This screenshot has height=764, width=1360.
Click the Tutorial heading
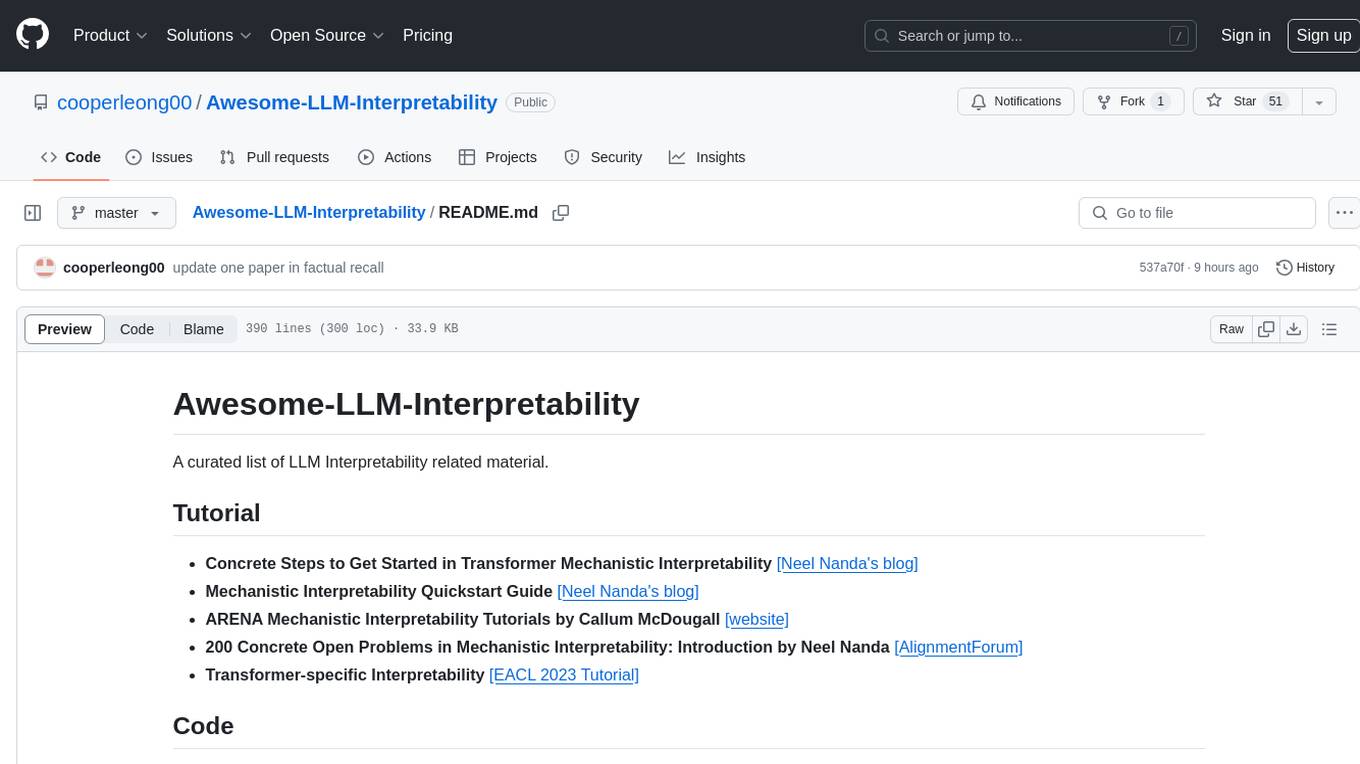pyautogui.click(x=216, y=513)
